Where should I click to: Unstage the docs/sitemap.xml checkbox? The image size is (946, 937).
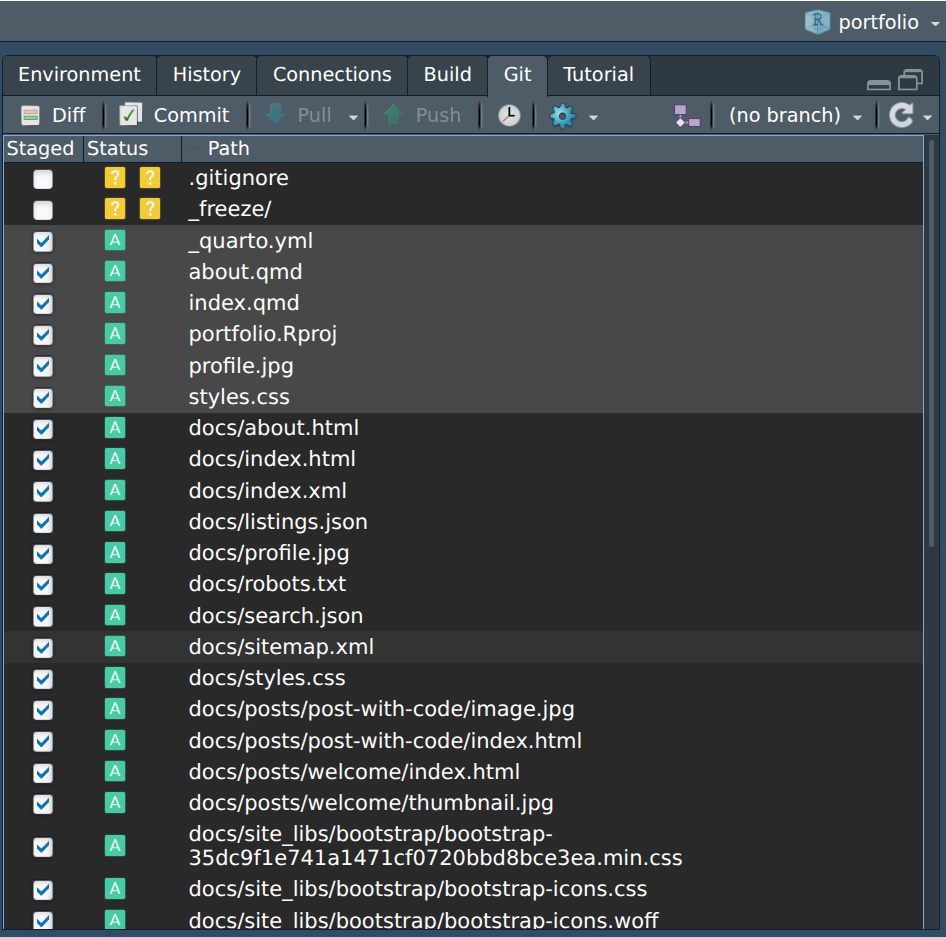point(42,647)
